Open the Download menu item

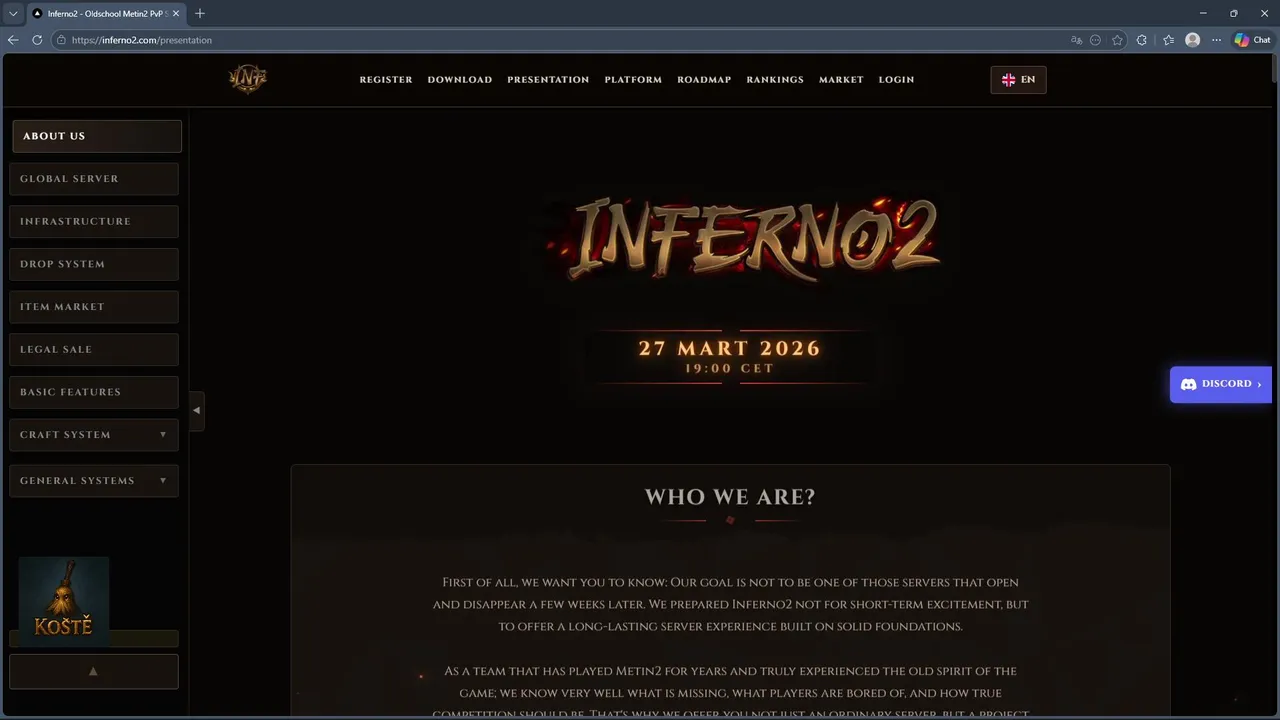click(460, 80)
